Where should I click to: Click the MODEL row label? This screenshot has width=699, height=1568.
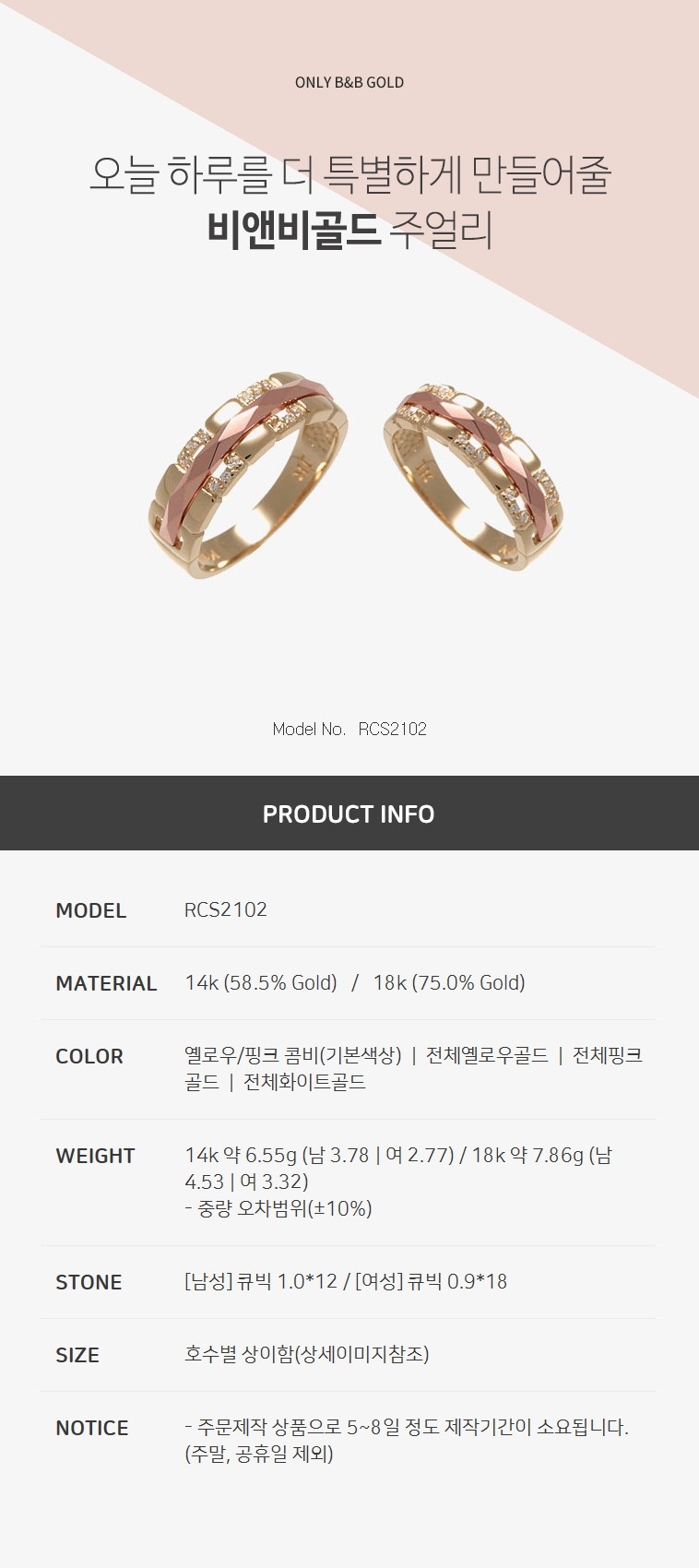pos(90,910)
